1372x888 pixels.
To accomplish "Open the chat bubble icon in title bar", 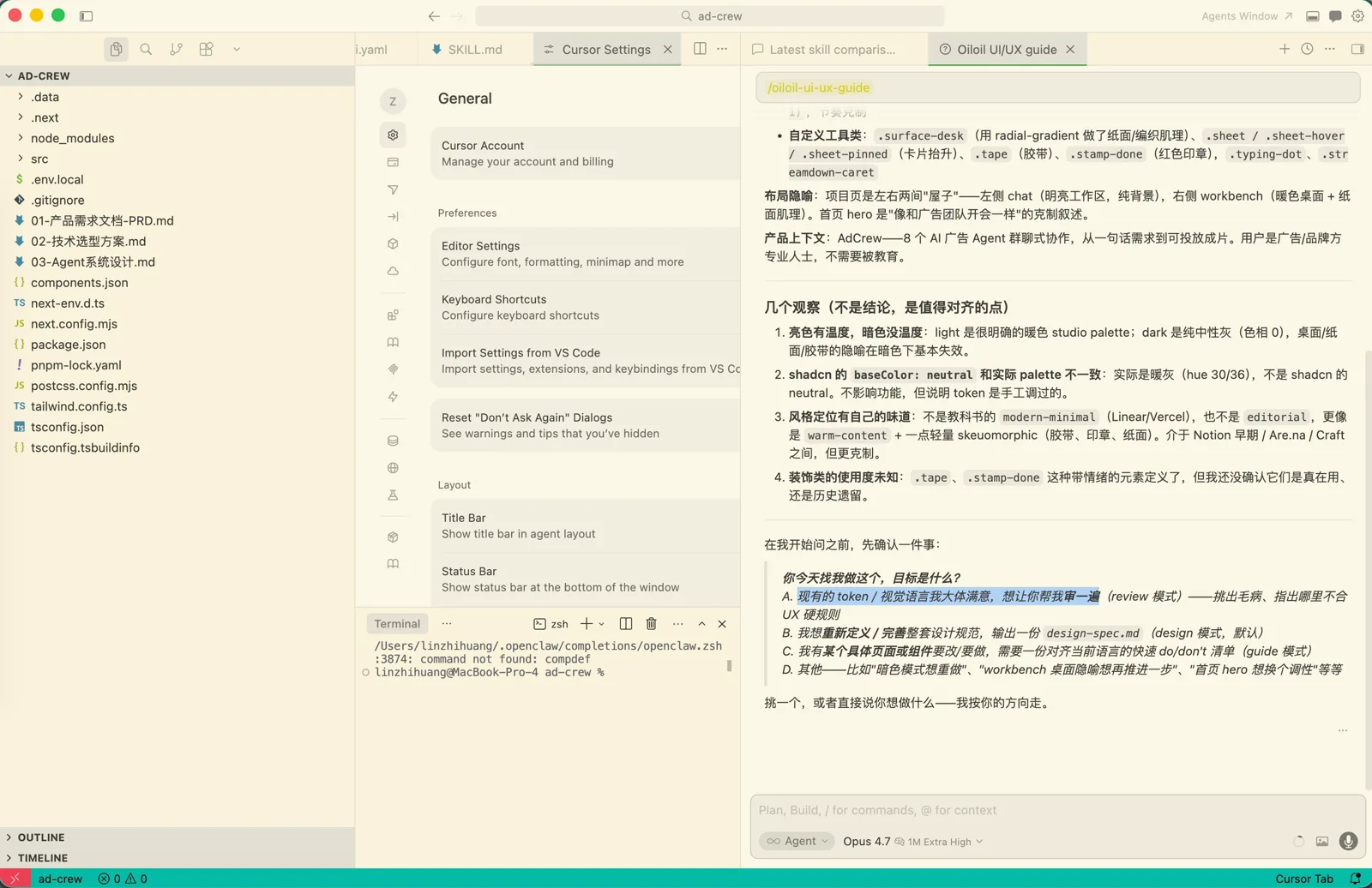I will coord(1335,16).
